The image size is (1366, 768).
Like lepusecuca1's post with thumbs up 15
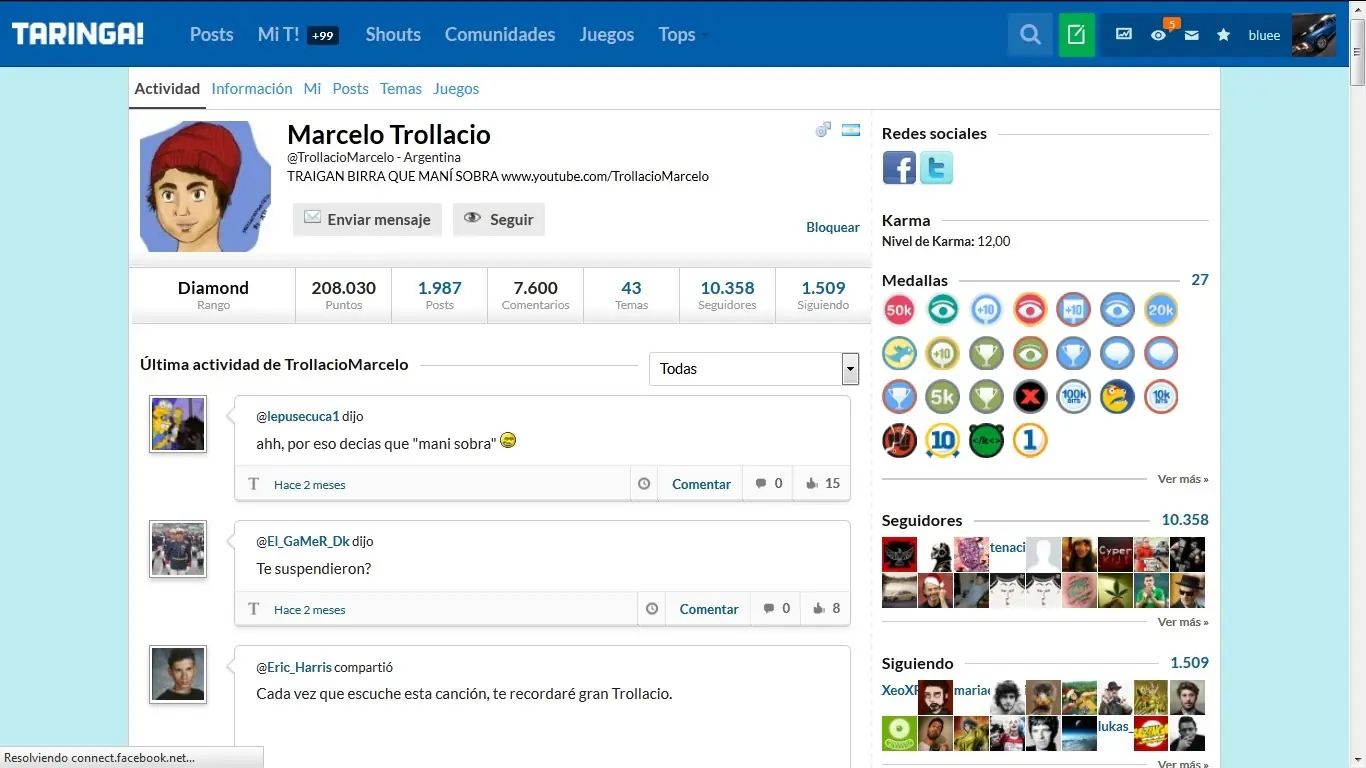point(822,484)
